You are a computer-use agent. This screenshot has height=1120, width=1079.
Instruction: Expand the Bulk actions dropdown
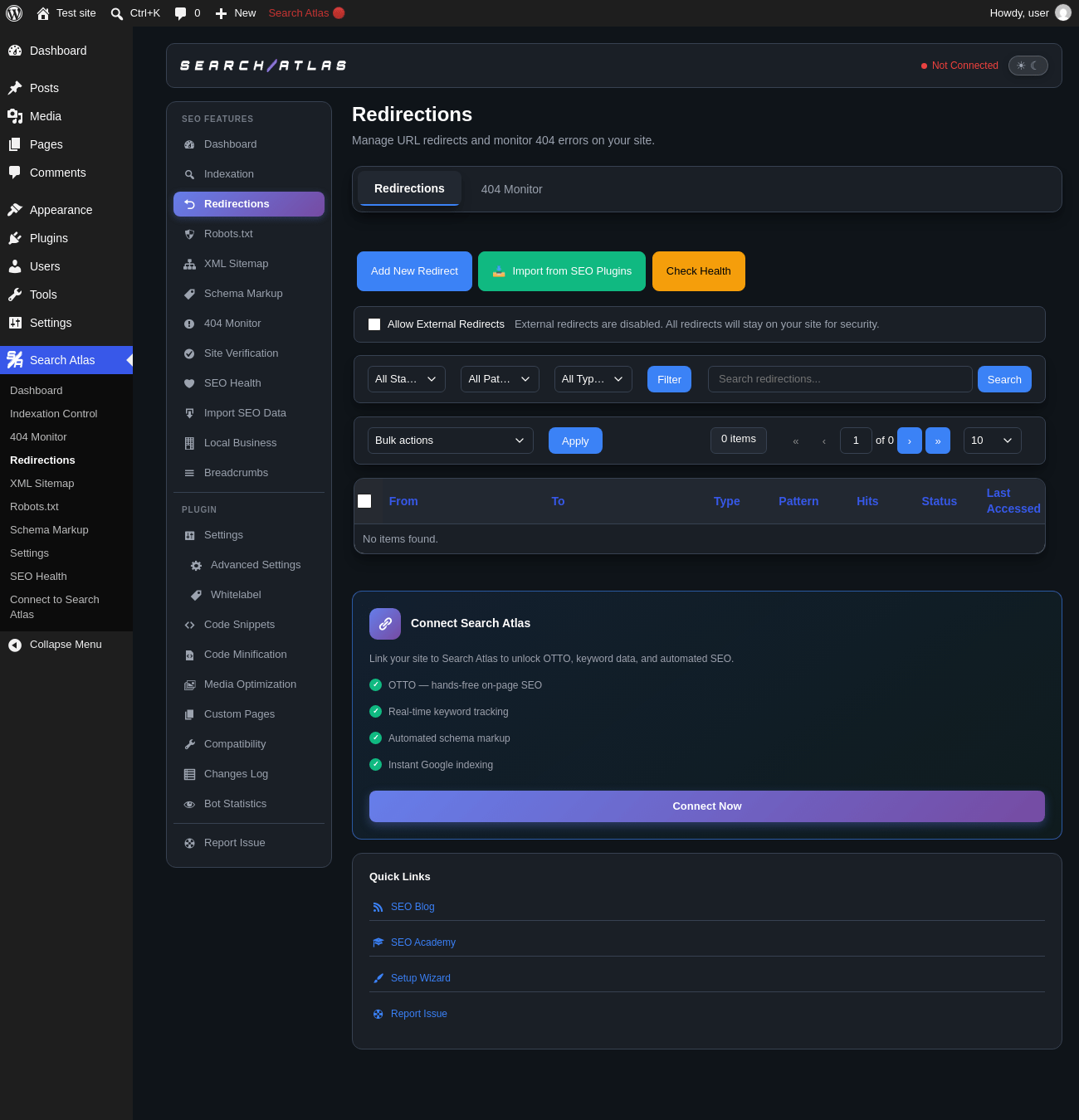click(x=451, y=441)
